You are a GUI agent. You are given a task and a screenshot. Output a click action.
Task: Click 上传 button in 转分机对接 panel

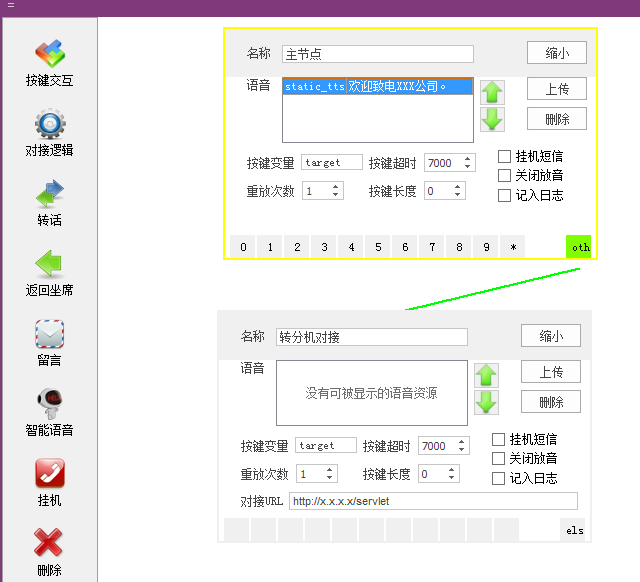551,372
